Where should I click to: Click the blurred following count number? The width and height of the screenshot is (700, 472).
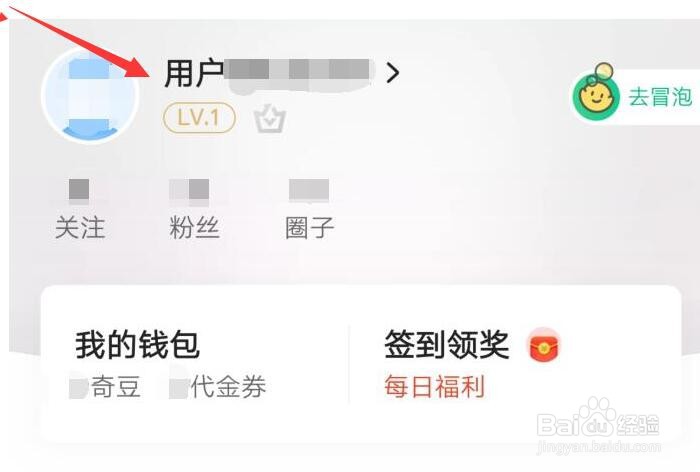click(x=79, y=189)
